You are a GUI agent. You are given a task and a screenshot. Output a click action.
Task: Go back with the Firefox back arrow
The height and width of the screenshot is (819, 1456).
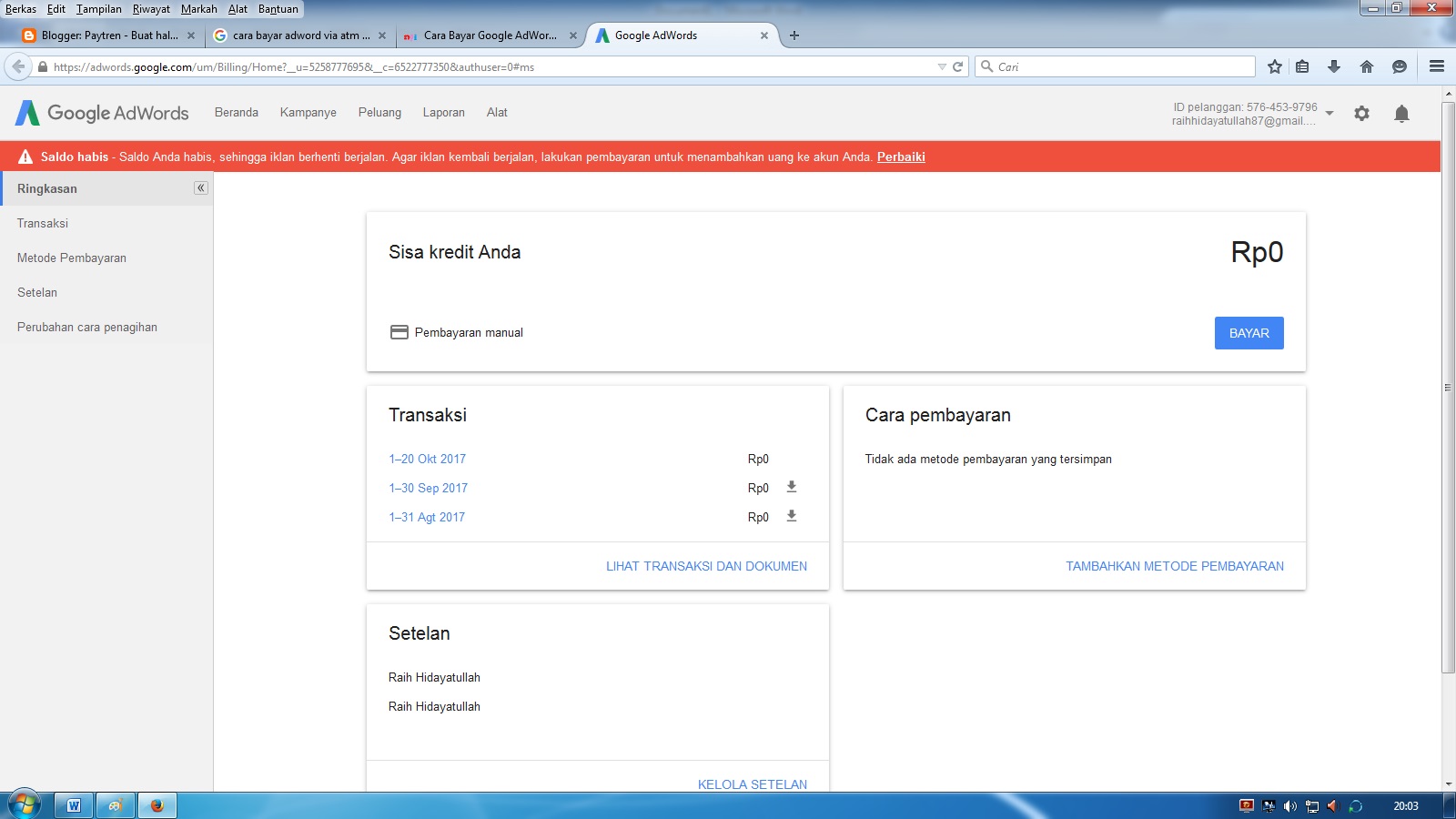click(18, 66)
